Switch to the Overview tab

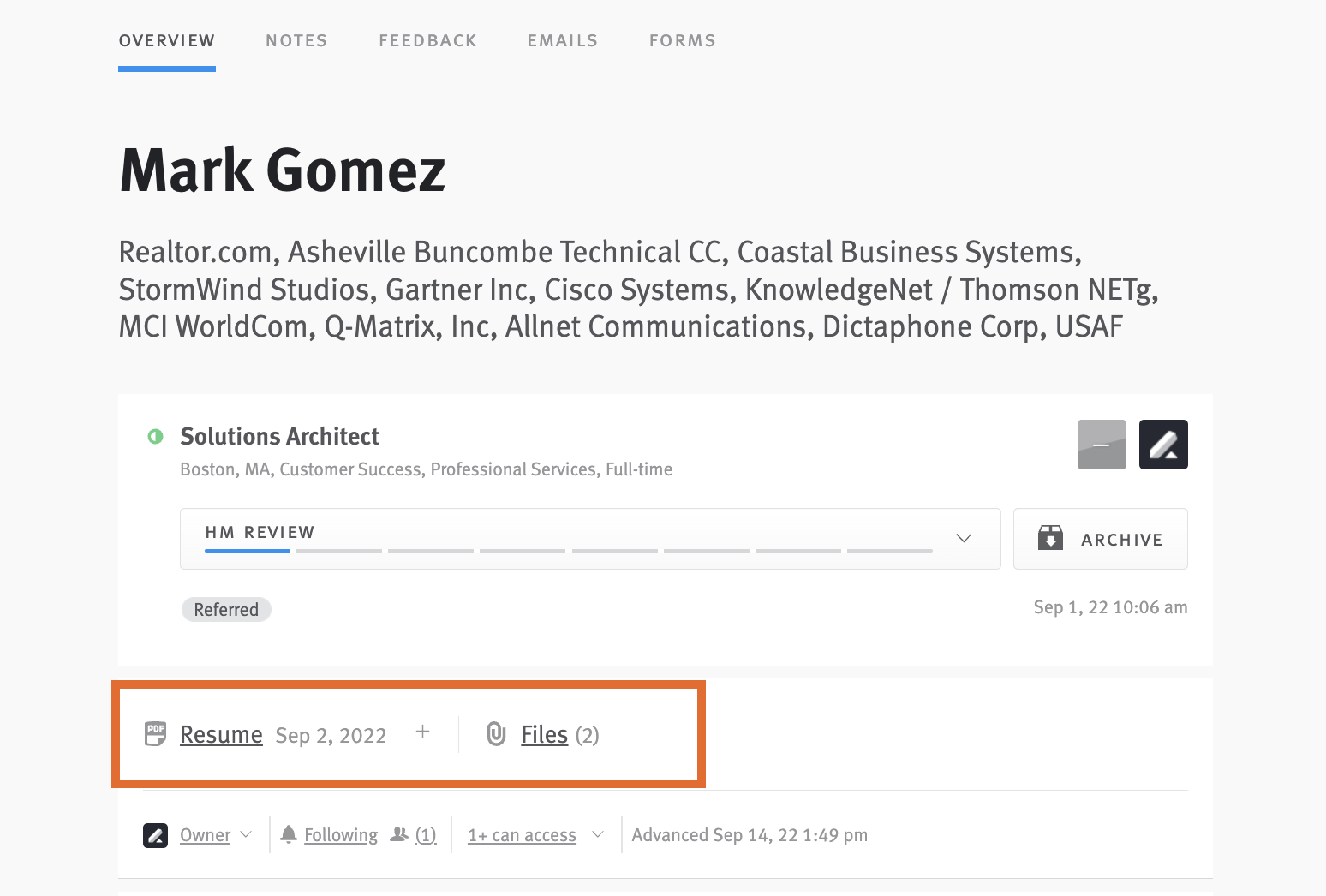(x=167, y=40)
